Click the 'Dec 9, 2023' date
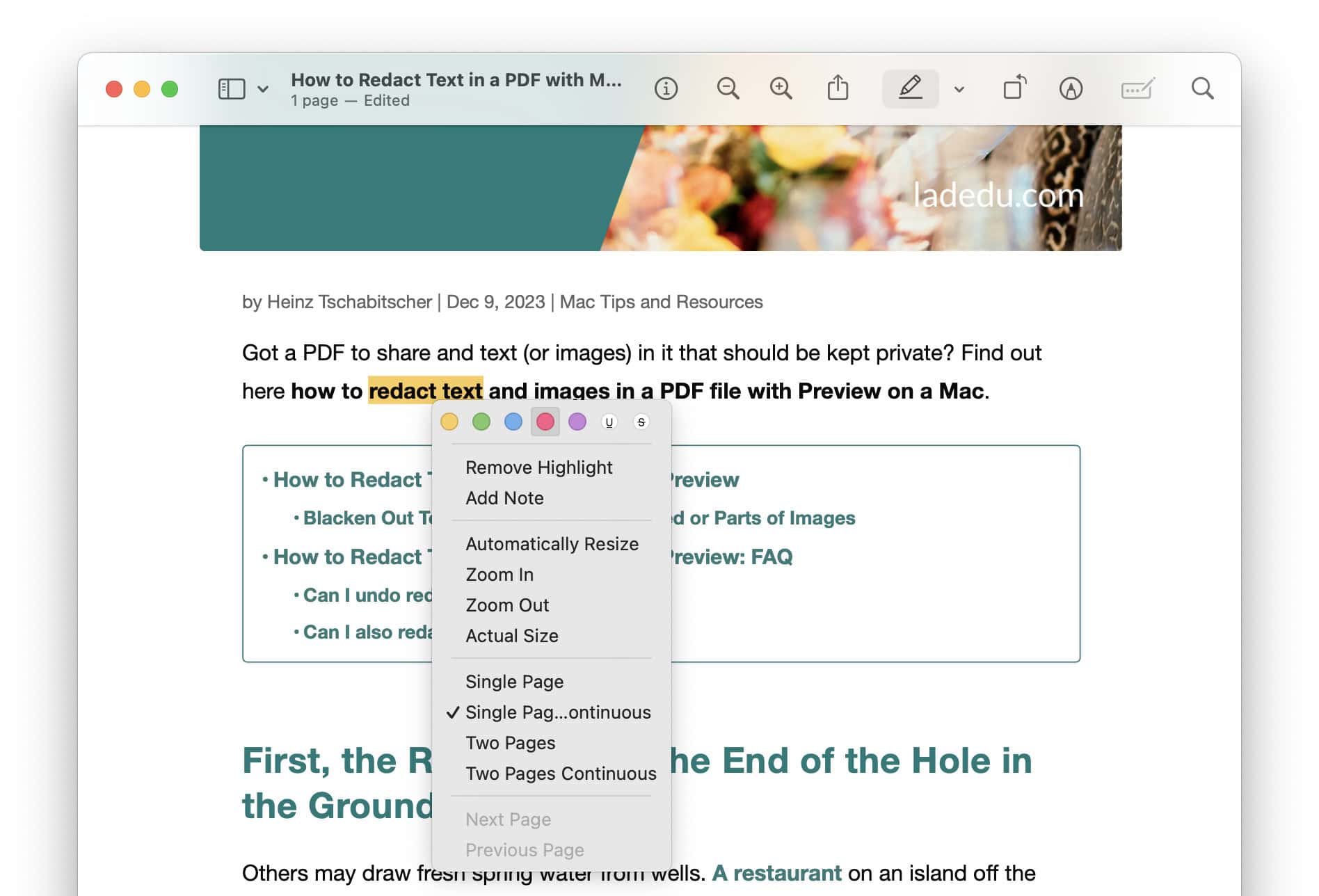This screenshot has height=896, width=1319. pos(495,302)
